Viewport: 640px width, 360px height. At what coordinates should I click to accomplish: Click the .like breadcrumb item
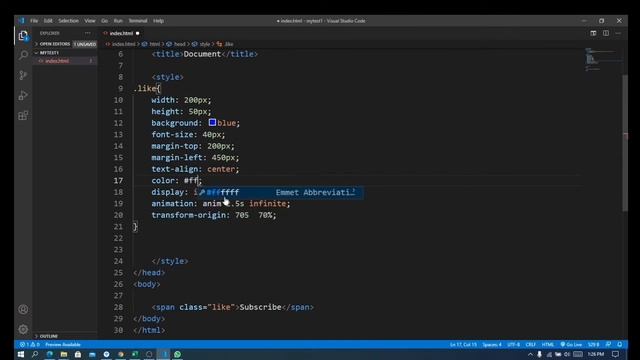point(228,44)
